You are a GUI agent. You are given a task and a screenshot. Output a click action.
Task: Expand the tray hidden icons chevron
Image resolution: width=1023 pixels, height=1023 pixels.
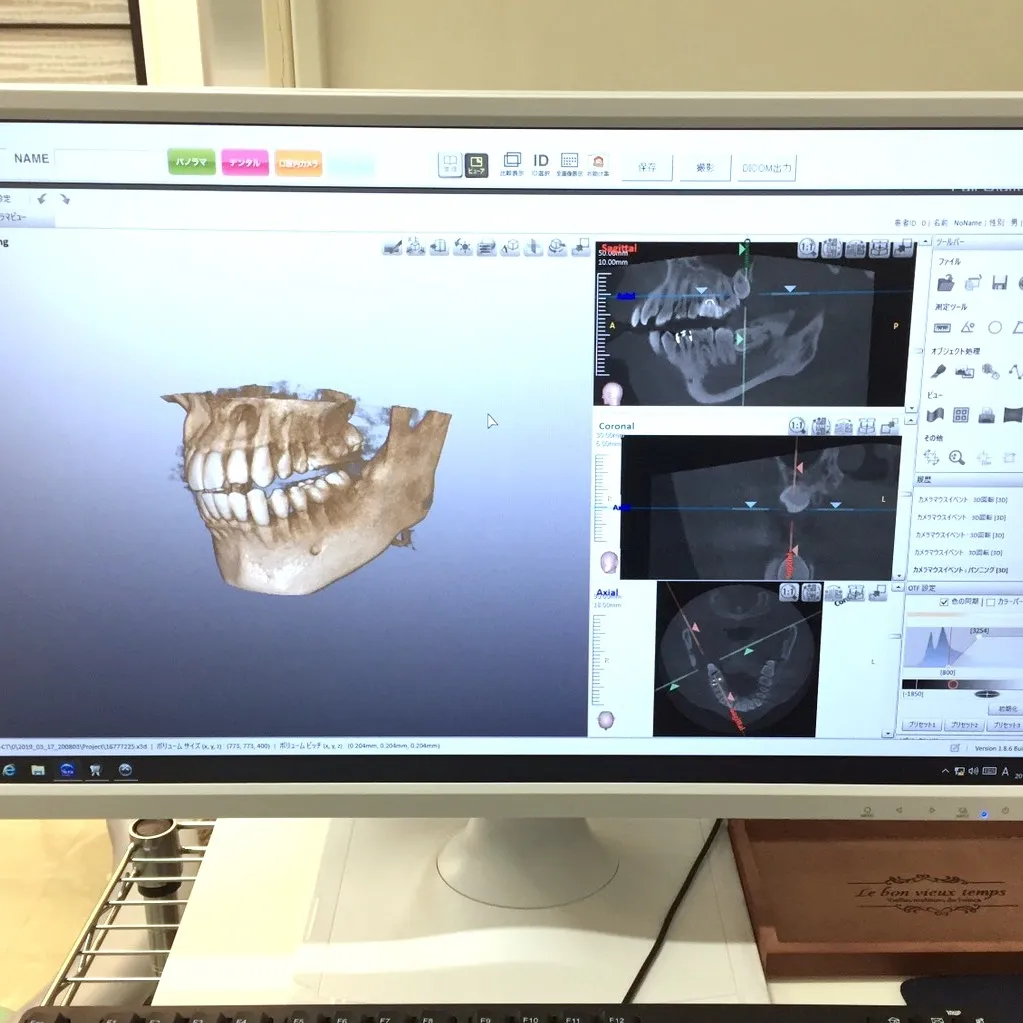[945, 771]
